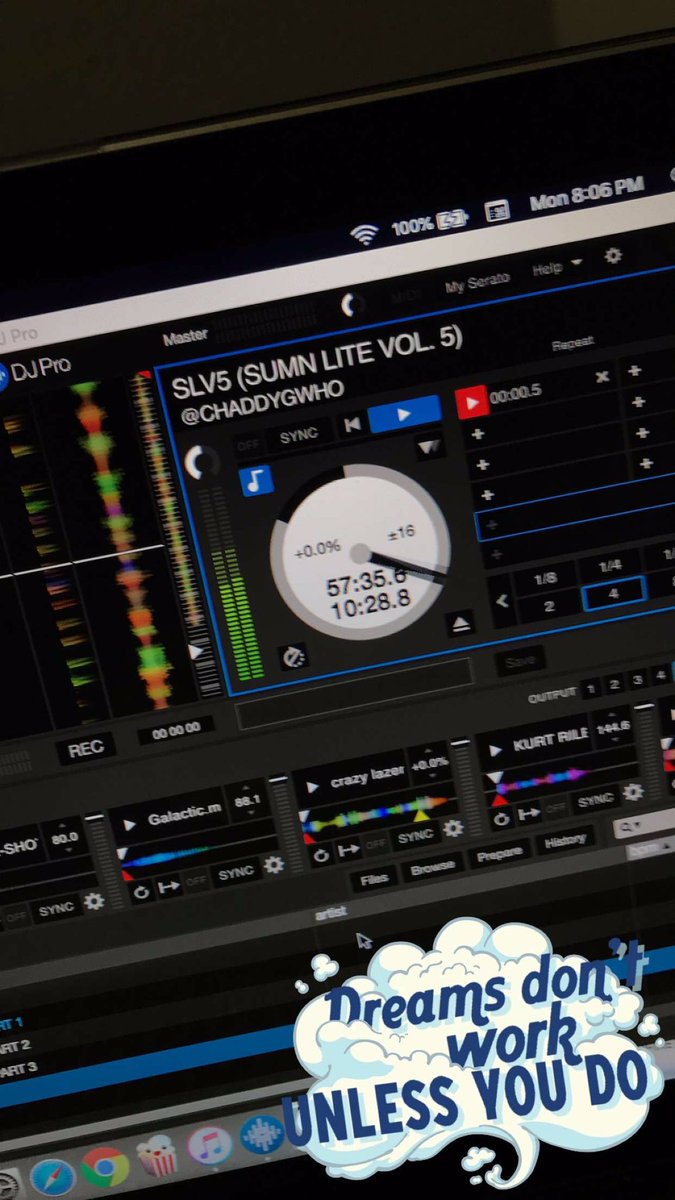Screen dimensions: 675x1200
Task: Click the blue play button on the deck
Action: tap(404, 413)
